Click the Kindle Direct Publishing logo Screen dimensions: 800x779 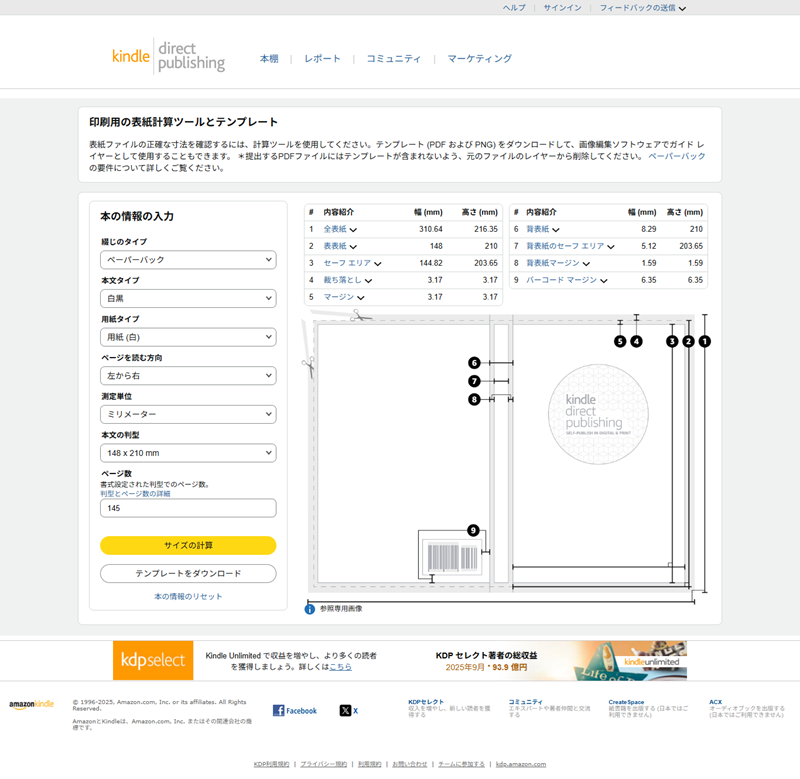168,57
